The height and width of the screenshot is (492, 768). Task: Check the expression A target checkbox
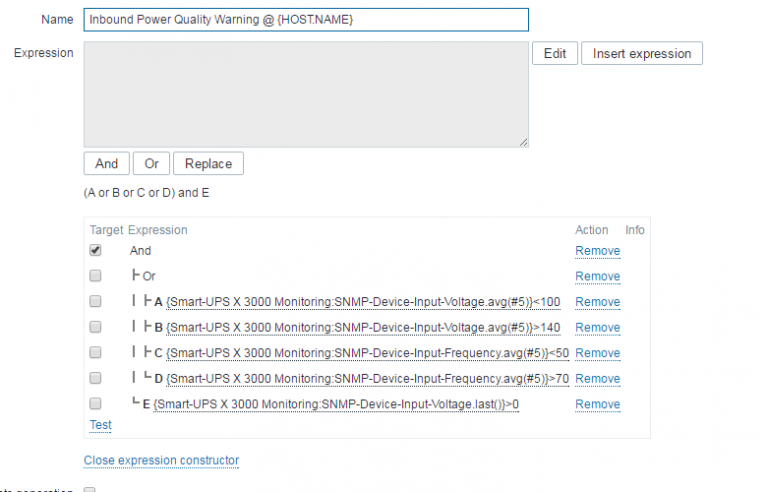coord(96,301)
